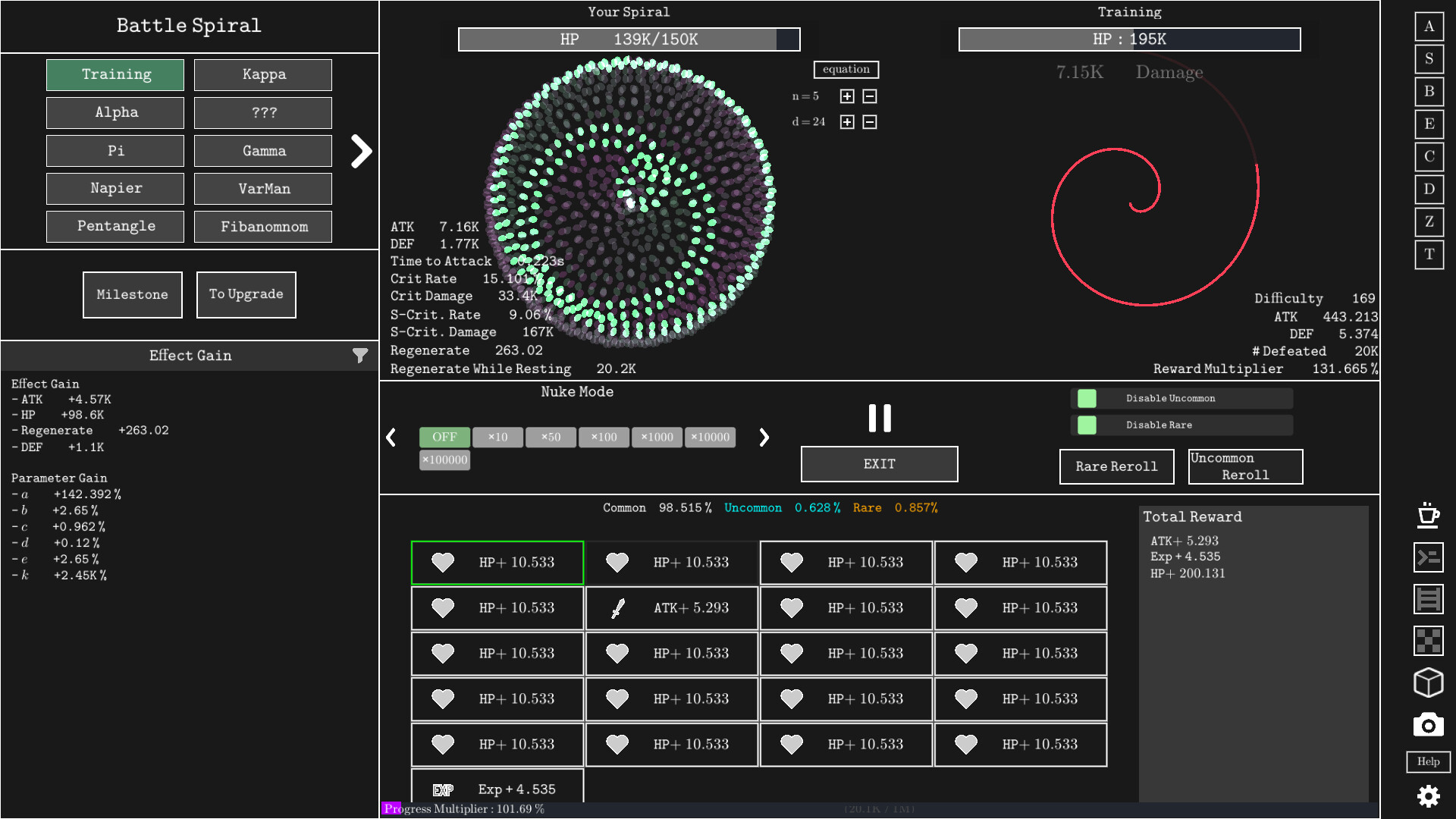Screen dimensions: 1456x819
Task: Click the left chevron beside Nuke Mode multipliers
Action: [x=392, y=438]
